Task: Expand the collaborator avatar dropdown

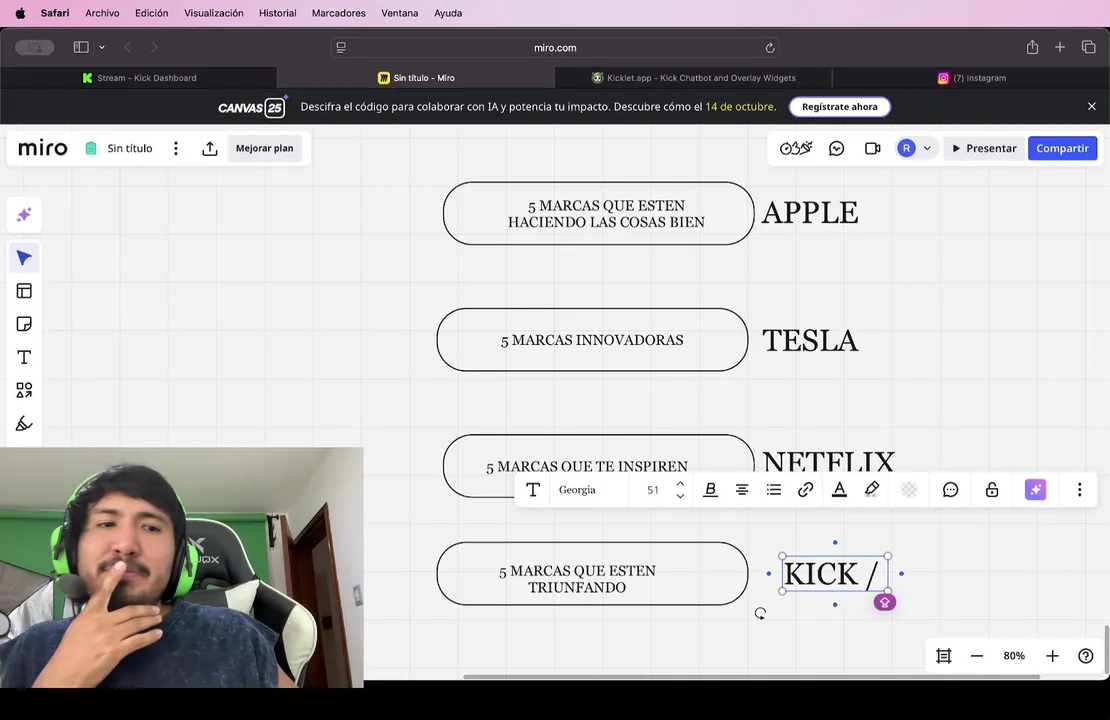Action: 927,148
